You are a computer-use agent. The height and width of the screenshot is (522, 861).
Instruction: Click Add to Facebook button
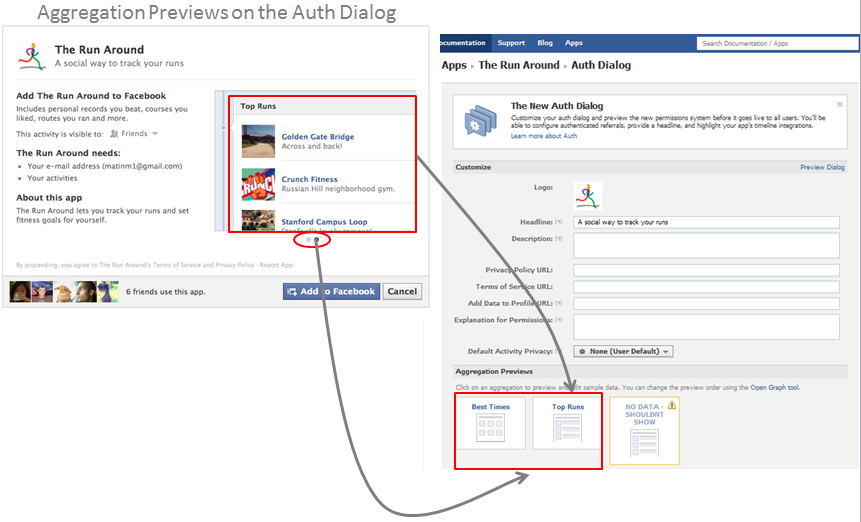[331, 291]
